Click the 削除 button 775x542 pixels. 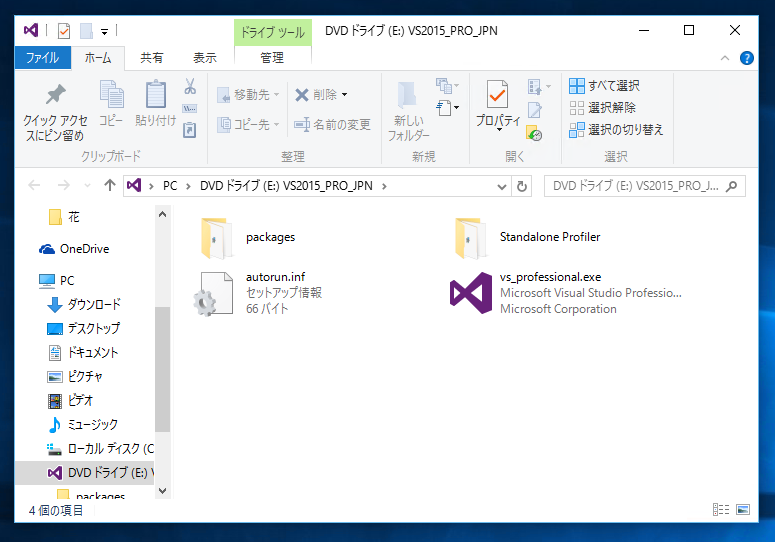[x=316, y=94]
